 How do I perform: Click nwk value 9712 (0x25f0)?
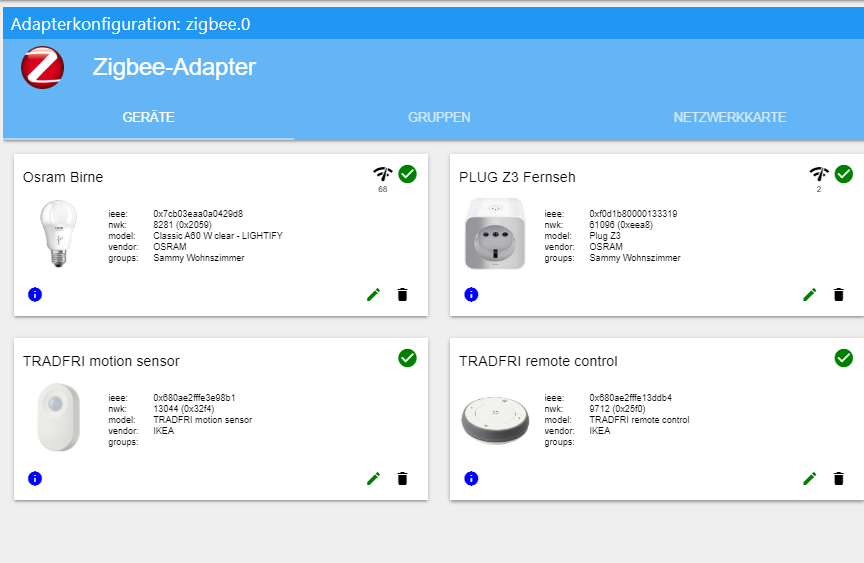[x=617, y=409]
